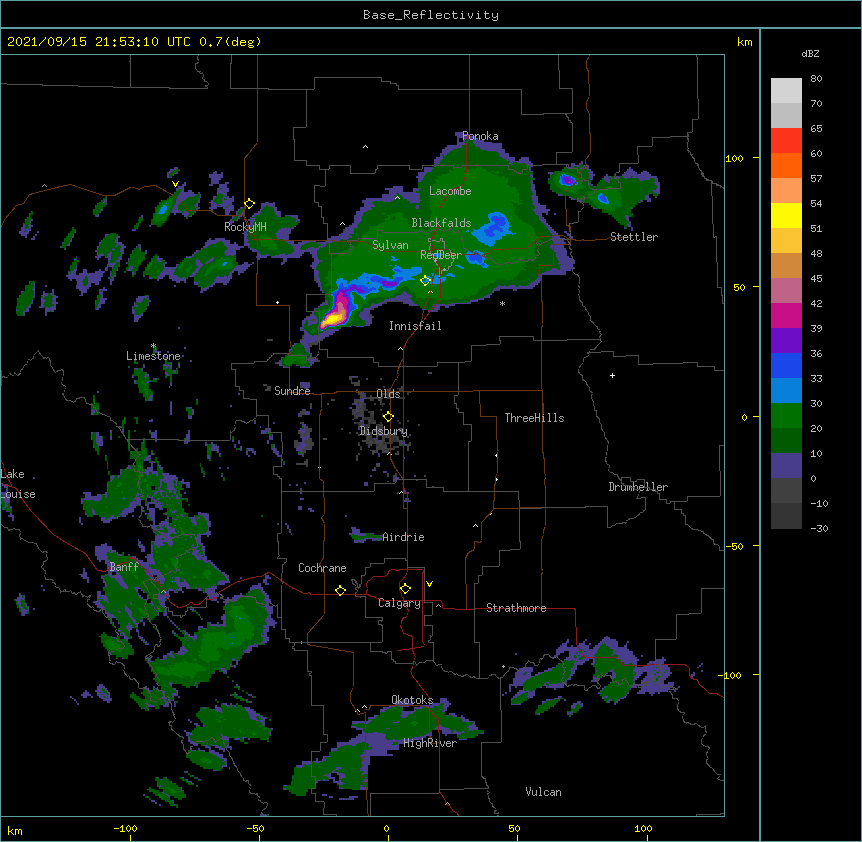
Task: Click the Innisfail label
Action: (415, 326)
